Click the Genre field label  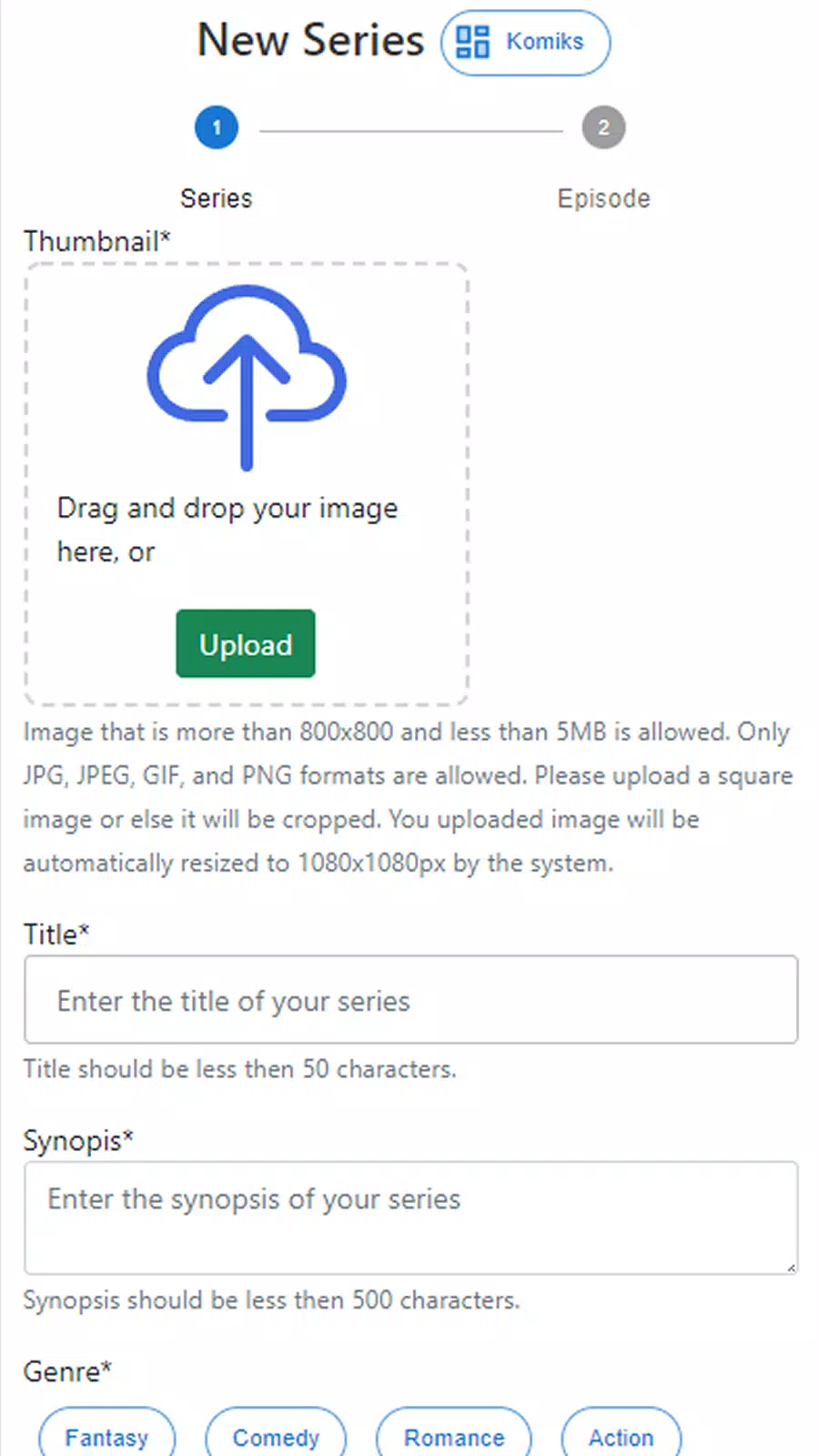pos(67,1370)
